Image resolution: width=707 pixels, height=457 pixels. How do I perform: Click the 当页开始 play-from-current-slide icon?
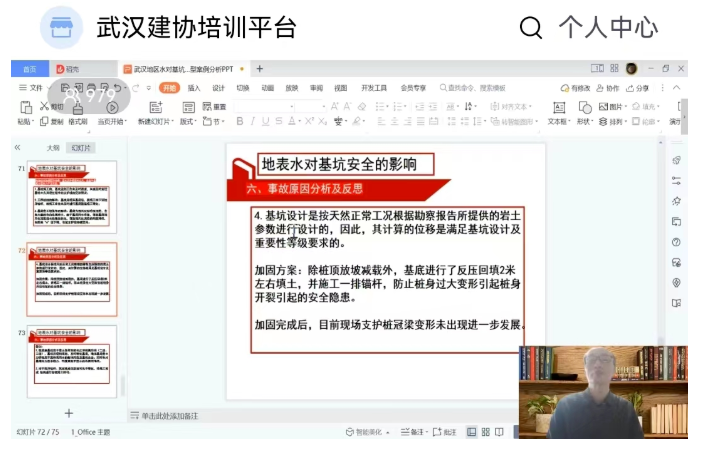[x=111, y=107]
